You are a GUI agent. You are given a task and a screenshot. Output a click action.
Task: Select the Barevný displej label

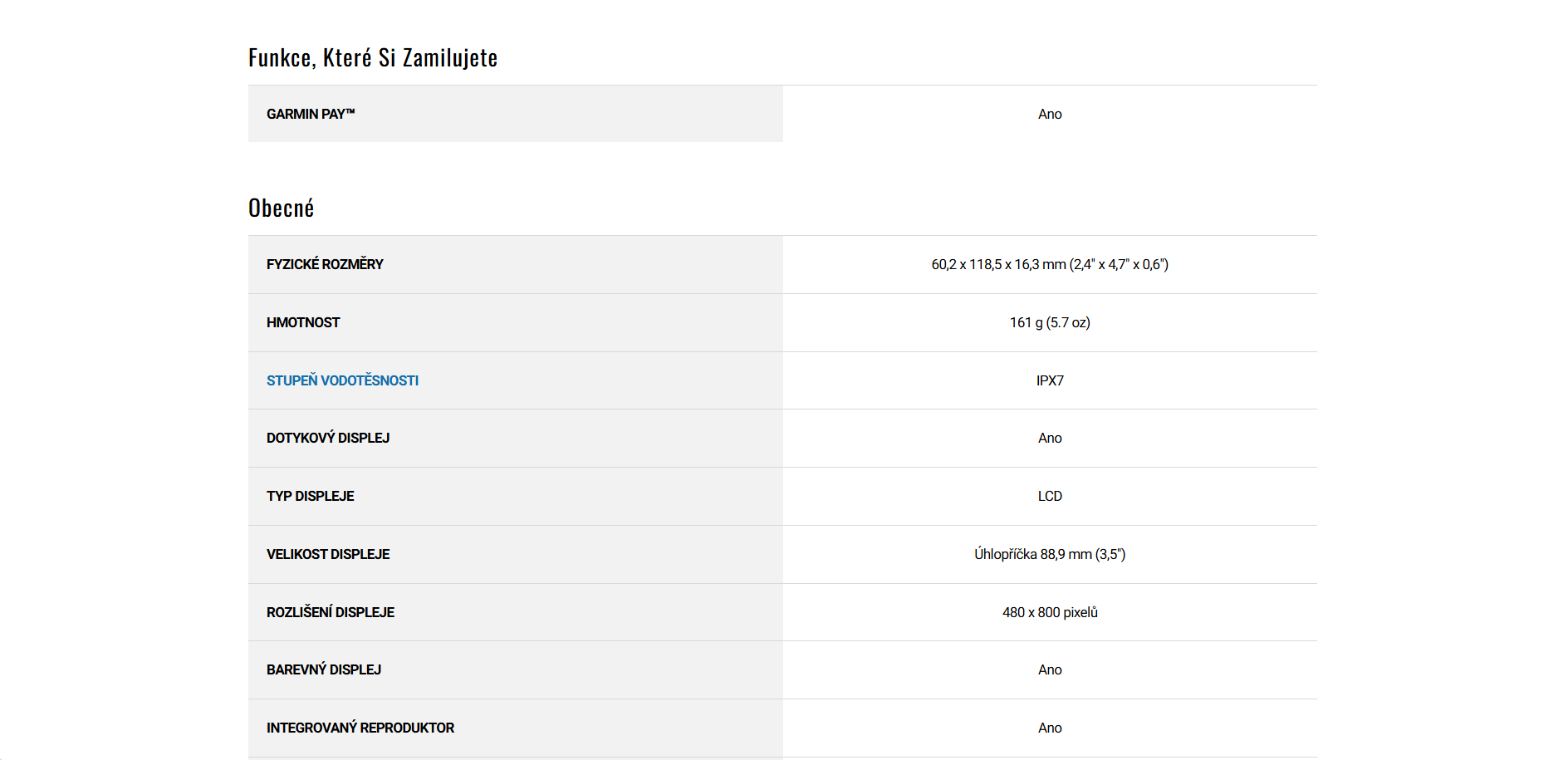pos(324,669)
